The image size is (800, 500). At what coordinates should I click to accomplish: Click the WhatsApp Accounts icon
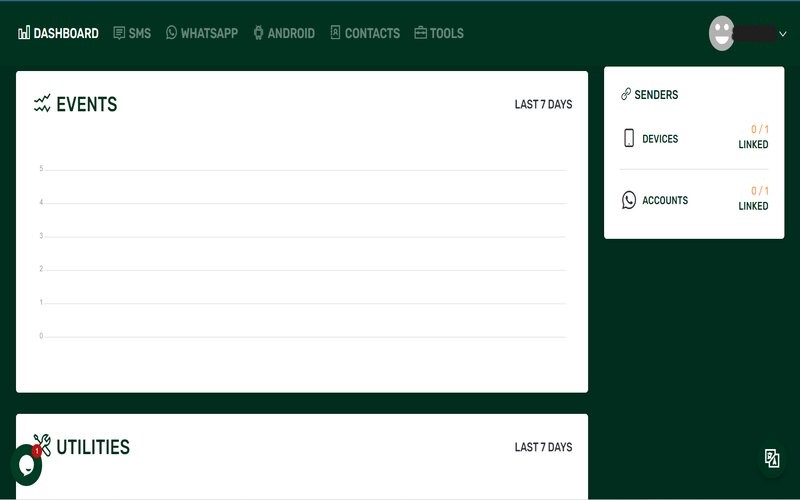click(629, 200)
